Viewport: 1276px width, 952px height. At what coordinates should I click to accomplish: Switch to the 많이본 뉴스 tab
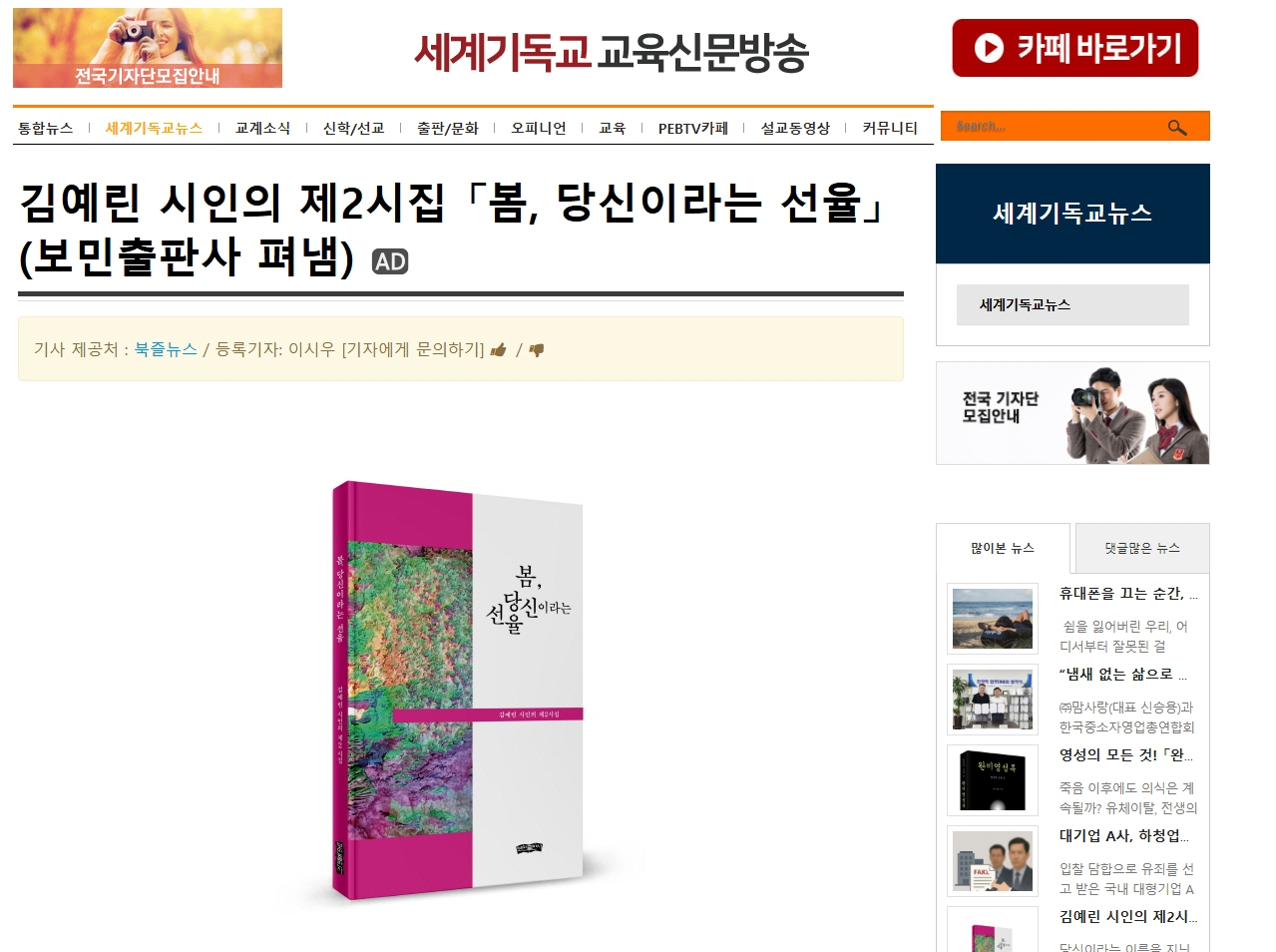coord(1003,548)
